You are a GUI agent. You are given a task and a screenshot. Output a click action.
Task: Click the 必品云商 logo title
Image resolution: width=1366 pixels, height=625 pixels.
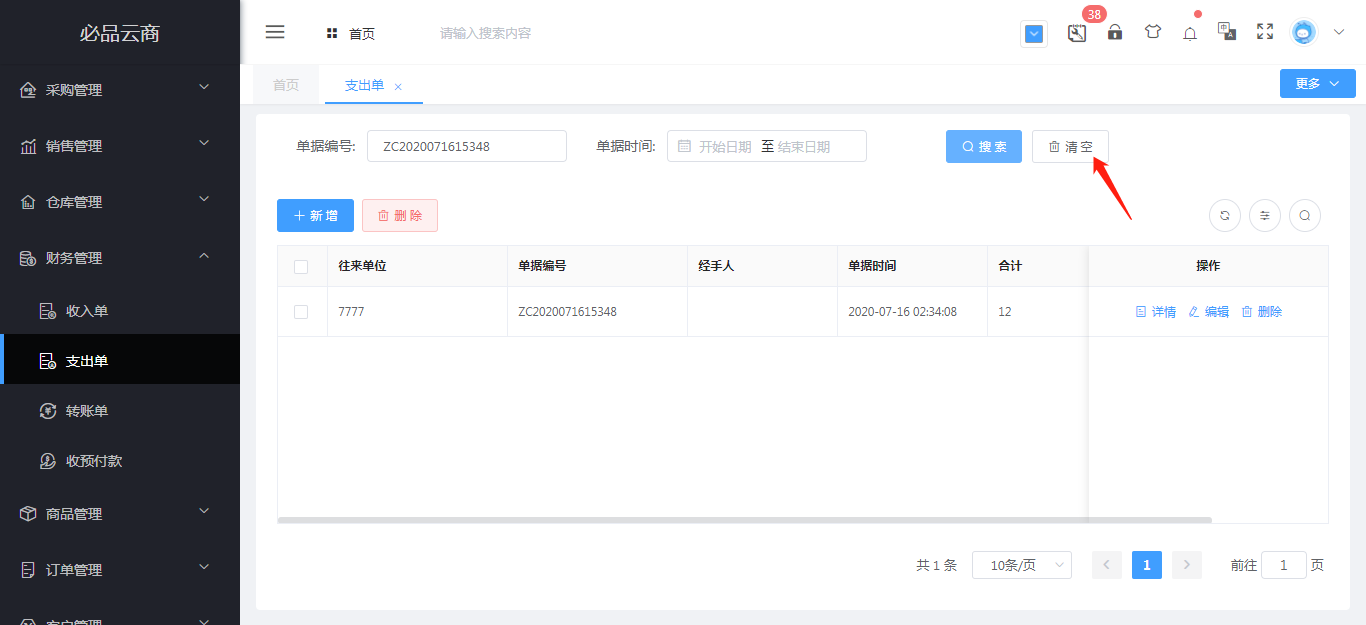tap(120, 33)
